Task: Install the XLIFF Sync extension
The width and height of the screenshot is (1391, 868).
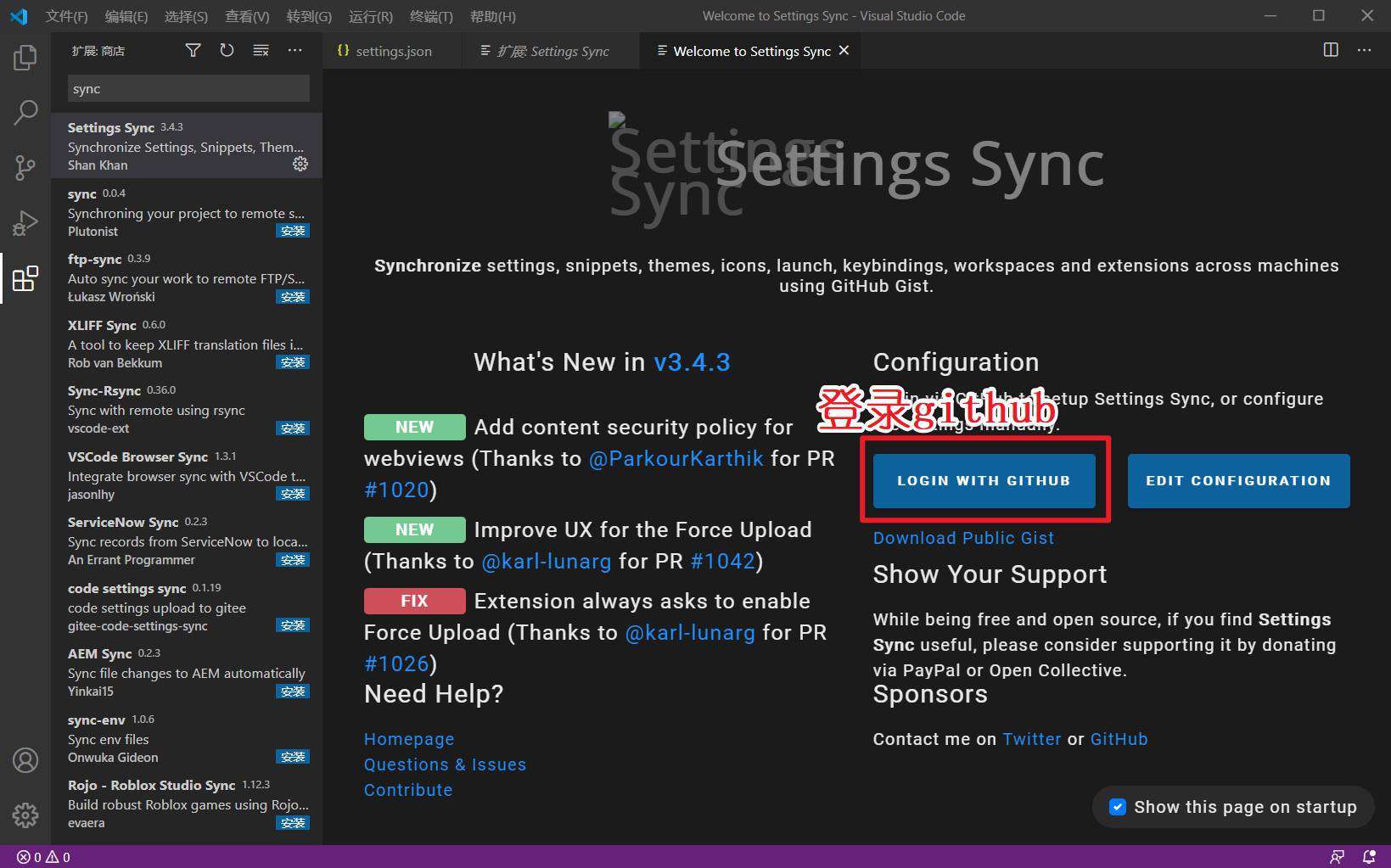Action: pyautogui.click(x=293, y=362)
